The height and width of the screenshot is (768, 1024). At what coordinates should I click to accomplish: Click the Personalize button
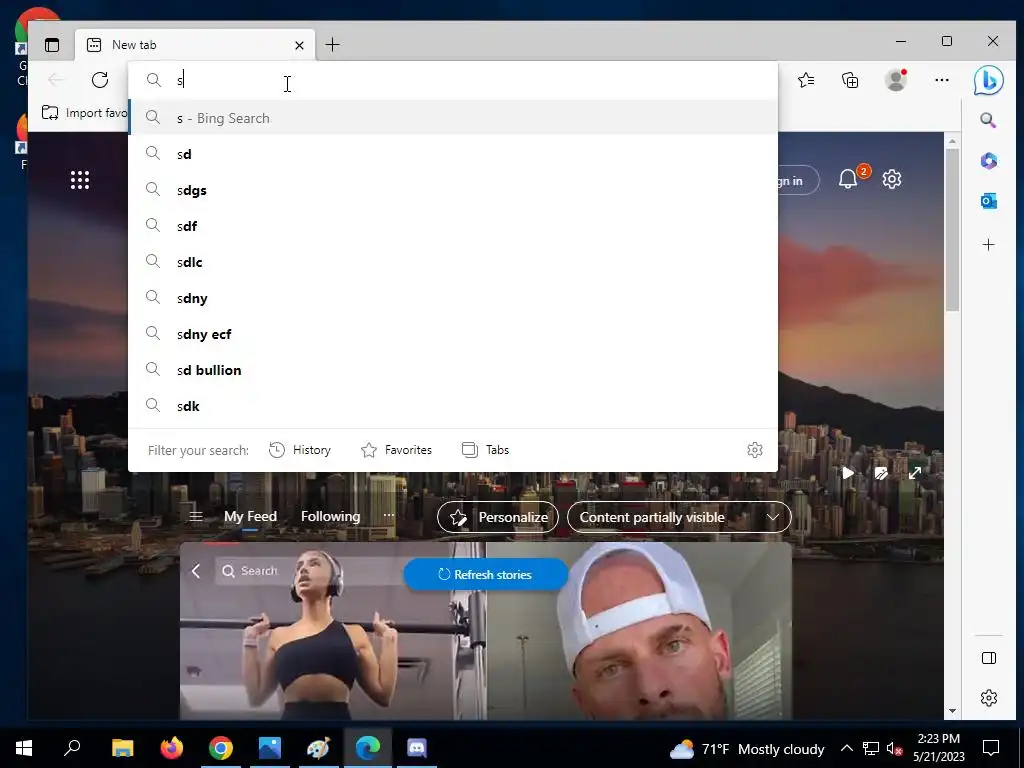tap(498, 517)
